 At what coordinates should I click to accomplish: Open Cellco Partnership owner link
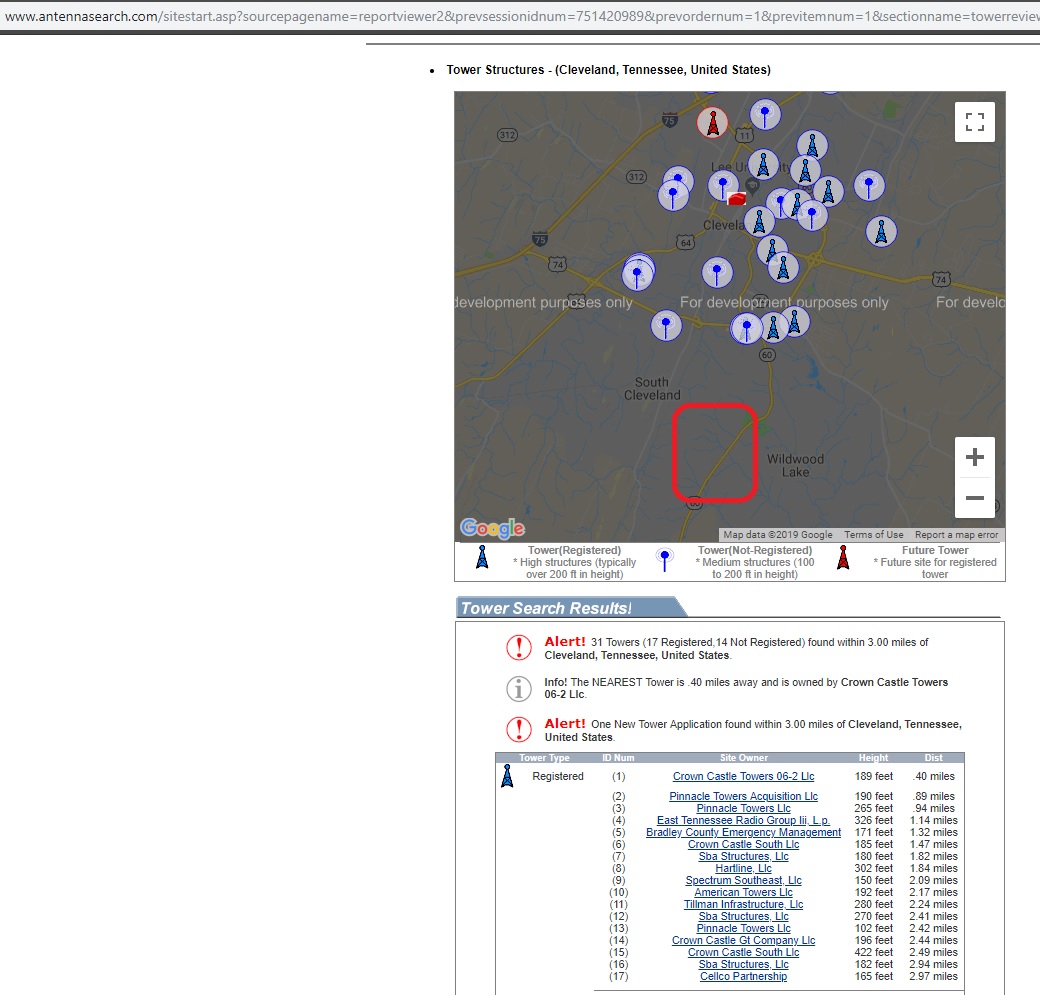(744, 976)
